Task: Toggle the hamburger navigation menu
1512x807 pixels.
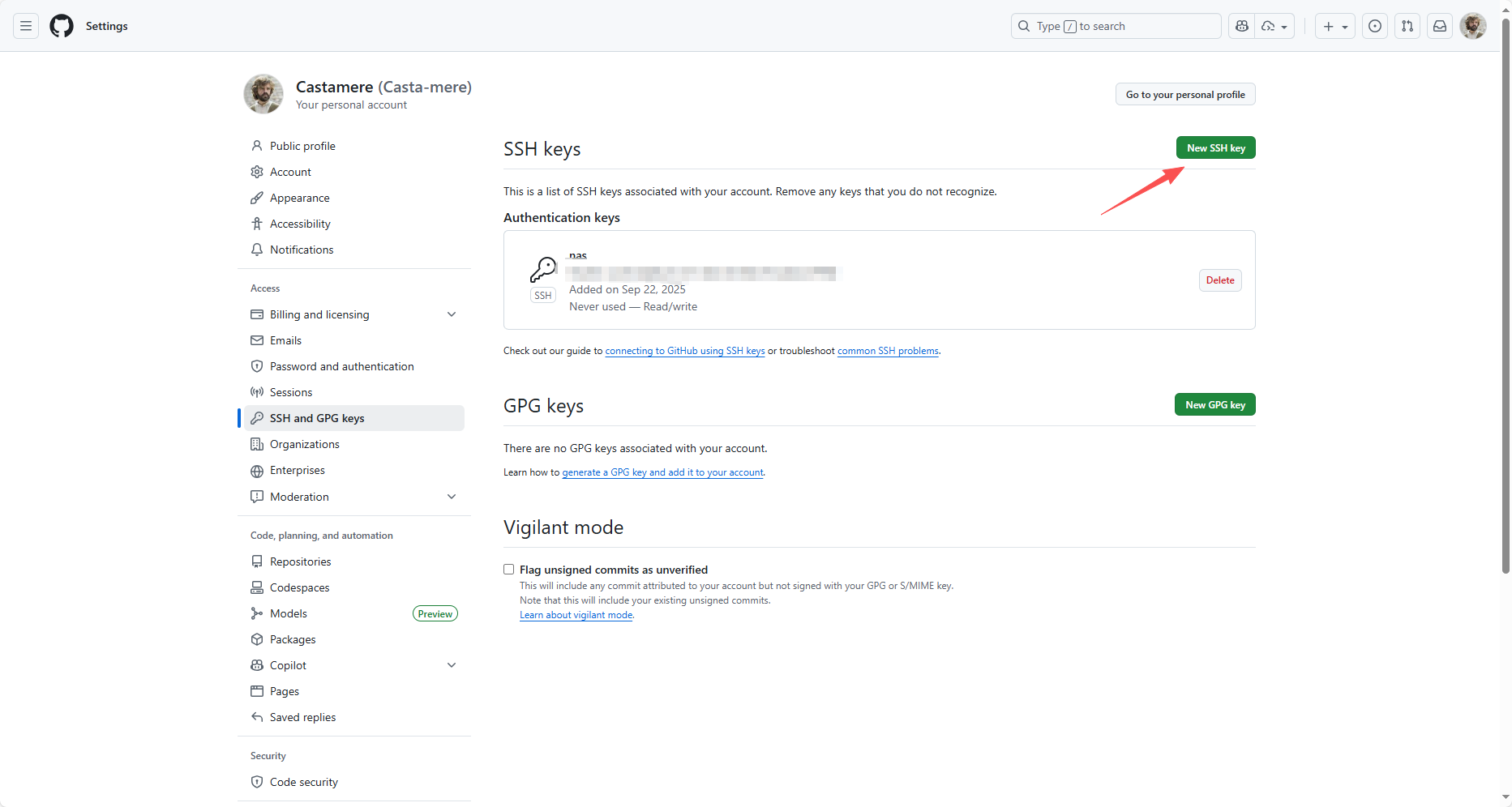Action: pyautogui.click(x=26, y=26)
